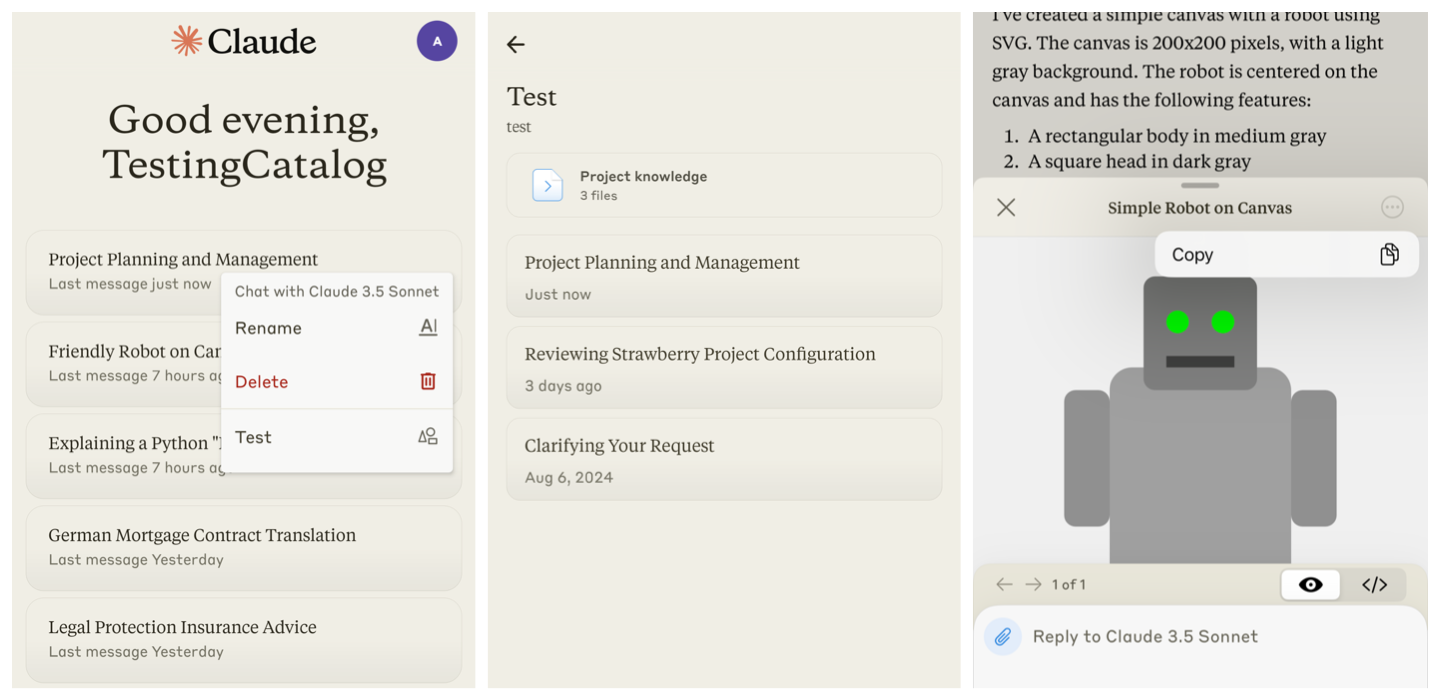
Task: Click the red Delete trash icon
Action: tap(428, 381)
